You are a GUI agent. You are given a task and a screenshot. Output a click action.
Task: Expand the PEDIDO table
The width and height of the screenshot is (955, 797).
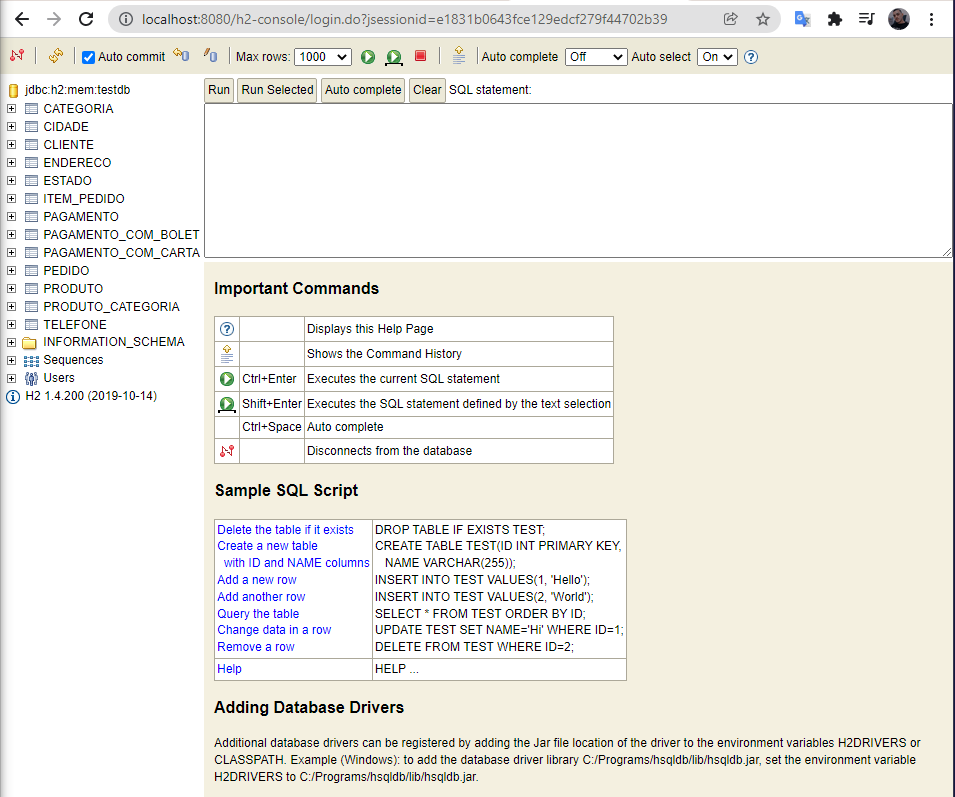pyautogui.click(x=9, y=270)
